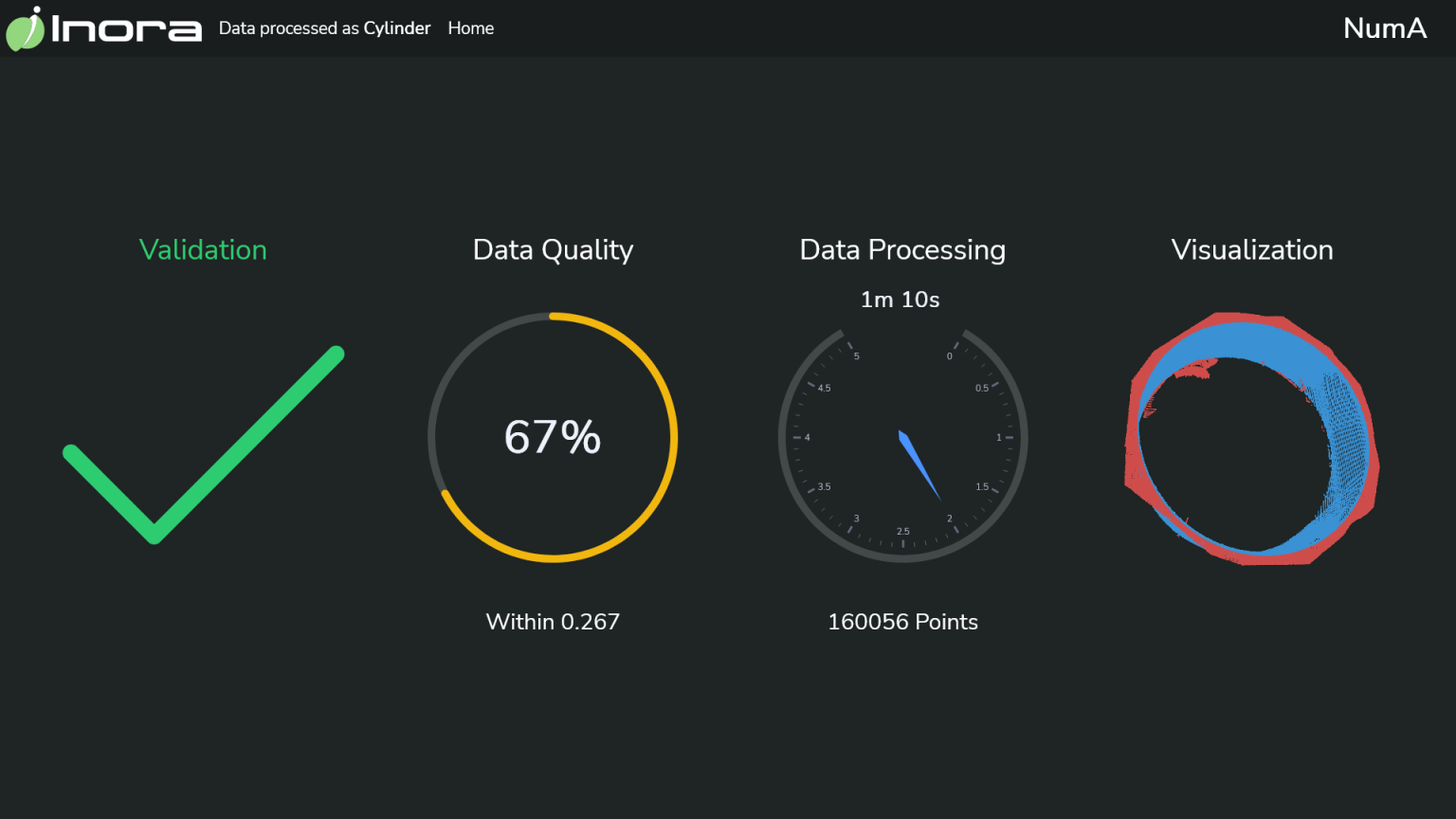The width and height of the screenshot is (1456, 819).
Task: Click the Data Quality heading
Action: click(553, 249)
